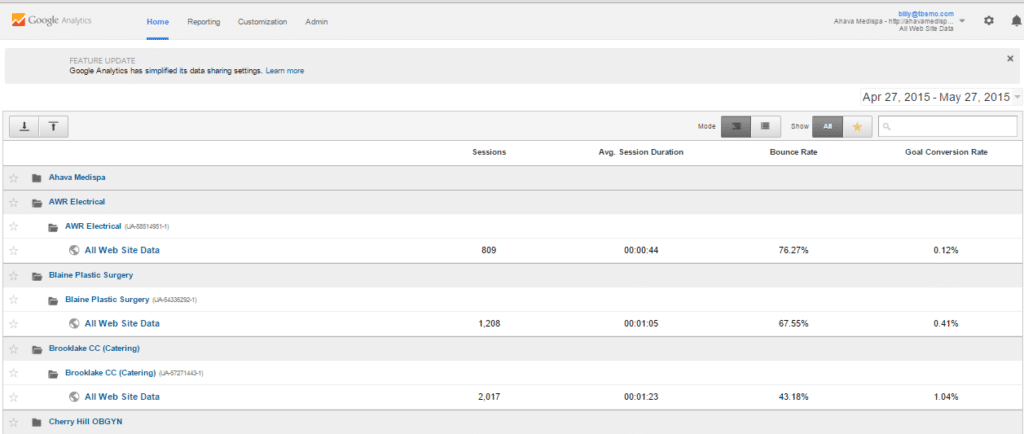Open the Reporting tab

click(204, 22)
